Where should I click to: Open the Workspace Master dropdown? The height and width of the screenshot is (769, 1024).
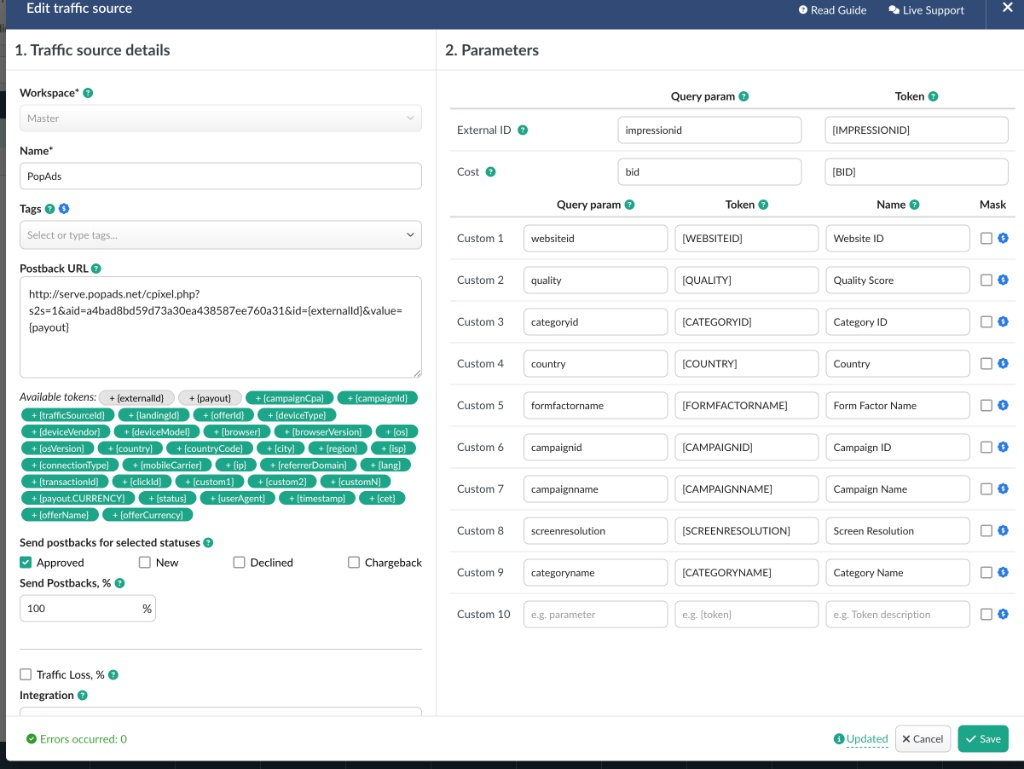[220, 118]
